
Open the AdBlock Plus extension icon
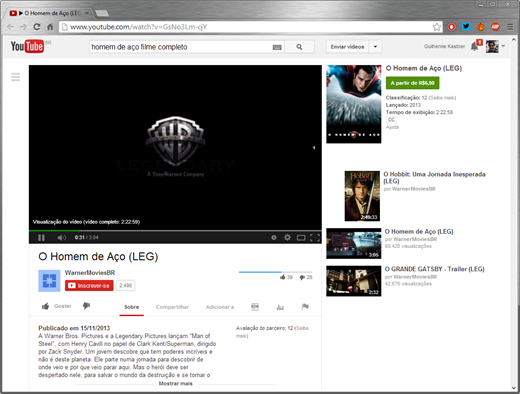coord(495,27)
